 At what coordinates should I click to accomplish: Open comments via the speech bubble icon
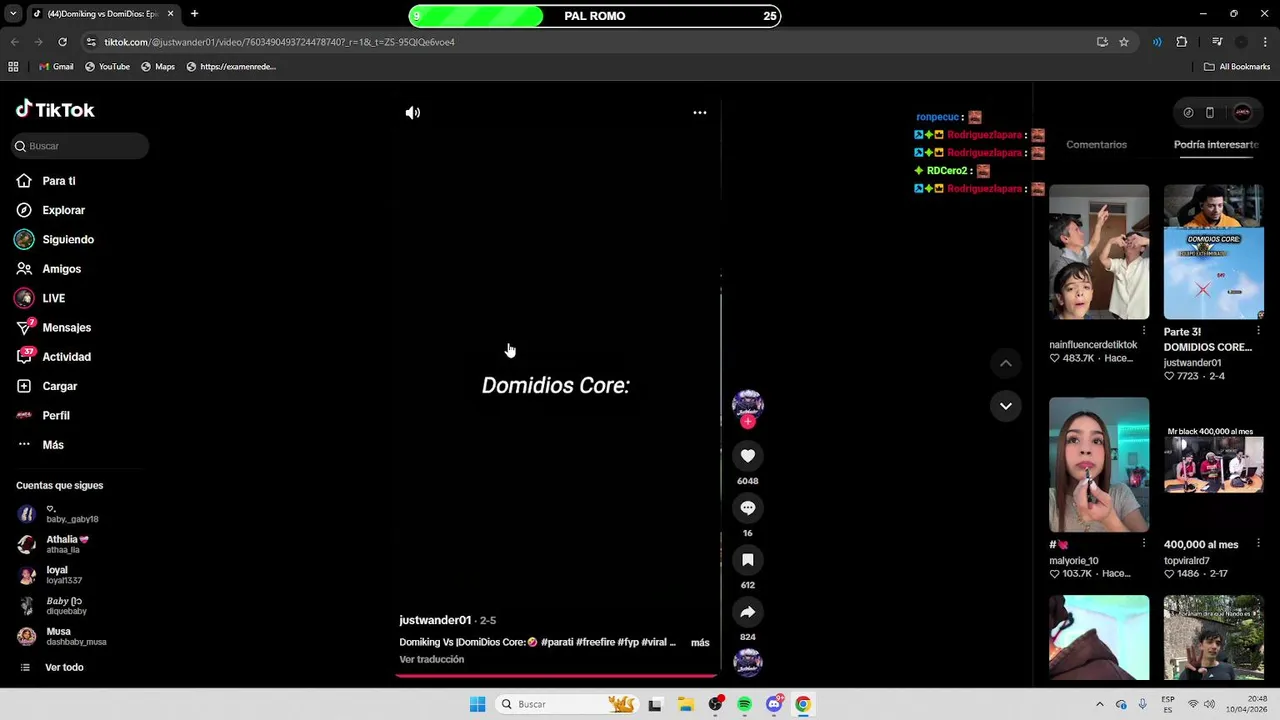tap(747, 508)
